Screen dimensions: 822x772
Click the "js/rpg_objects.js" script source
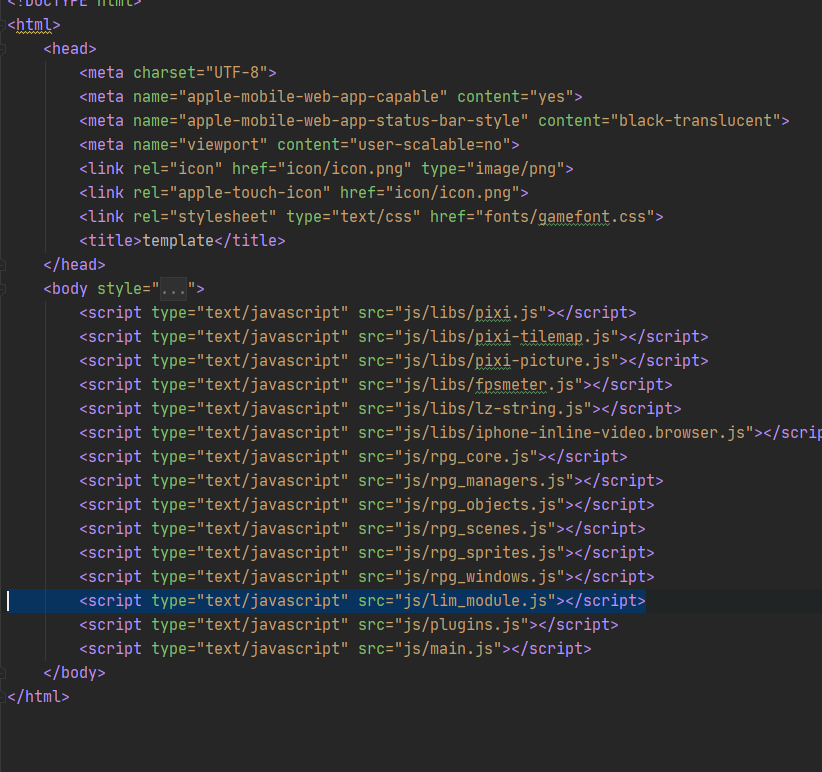coord(479,506)
